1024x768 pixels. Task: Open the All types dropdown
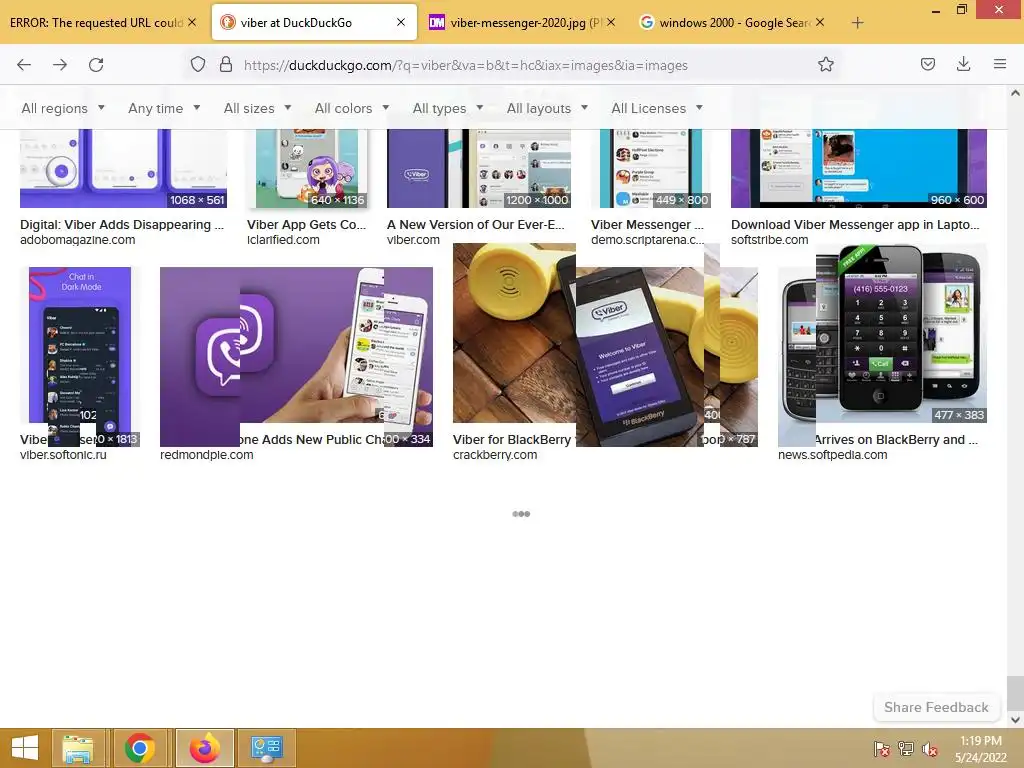coord(448,108)
